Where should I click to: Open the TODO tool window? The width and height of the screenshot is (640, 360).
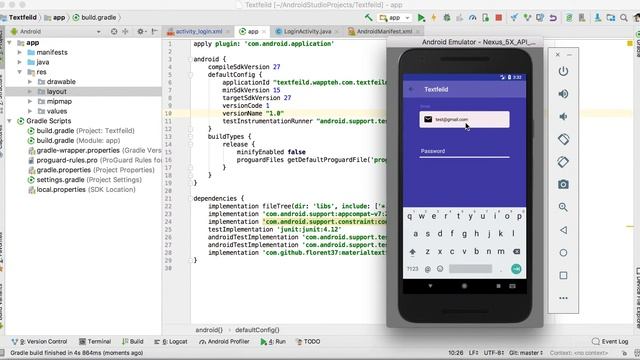(x=308, y=342)
